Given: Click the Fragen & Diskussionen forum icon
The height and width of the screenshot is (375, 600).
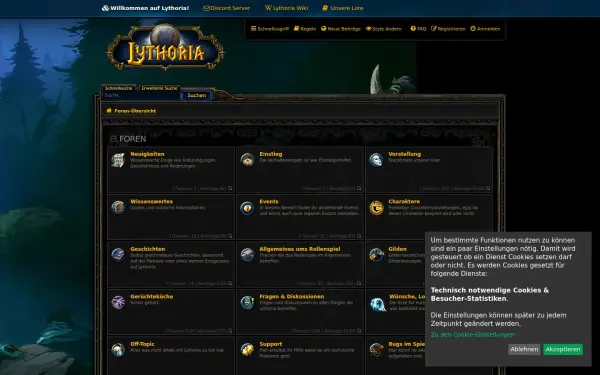Looking at the screenshot, I should [247, 302].
